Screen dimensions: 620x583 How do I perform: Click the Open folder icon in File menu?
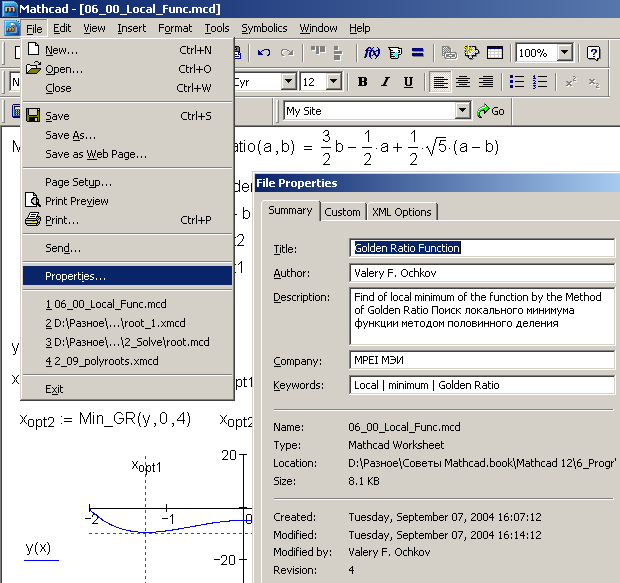coord(33,68)
